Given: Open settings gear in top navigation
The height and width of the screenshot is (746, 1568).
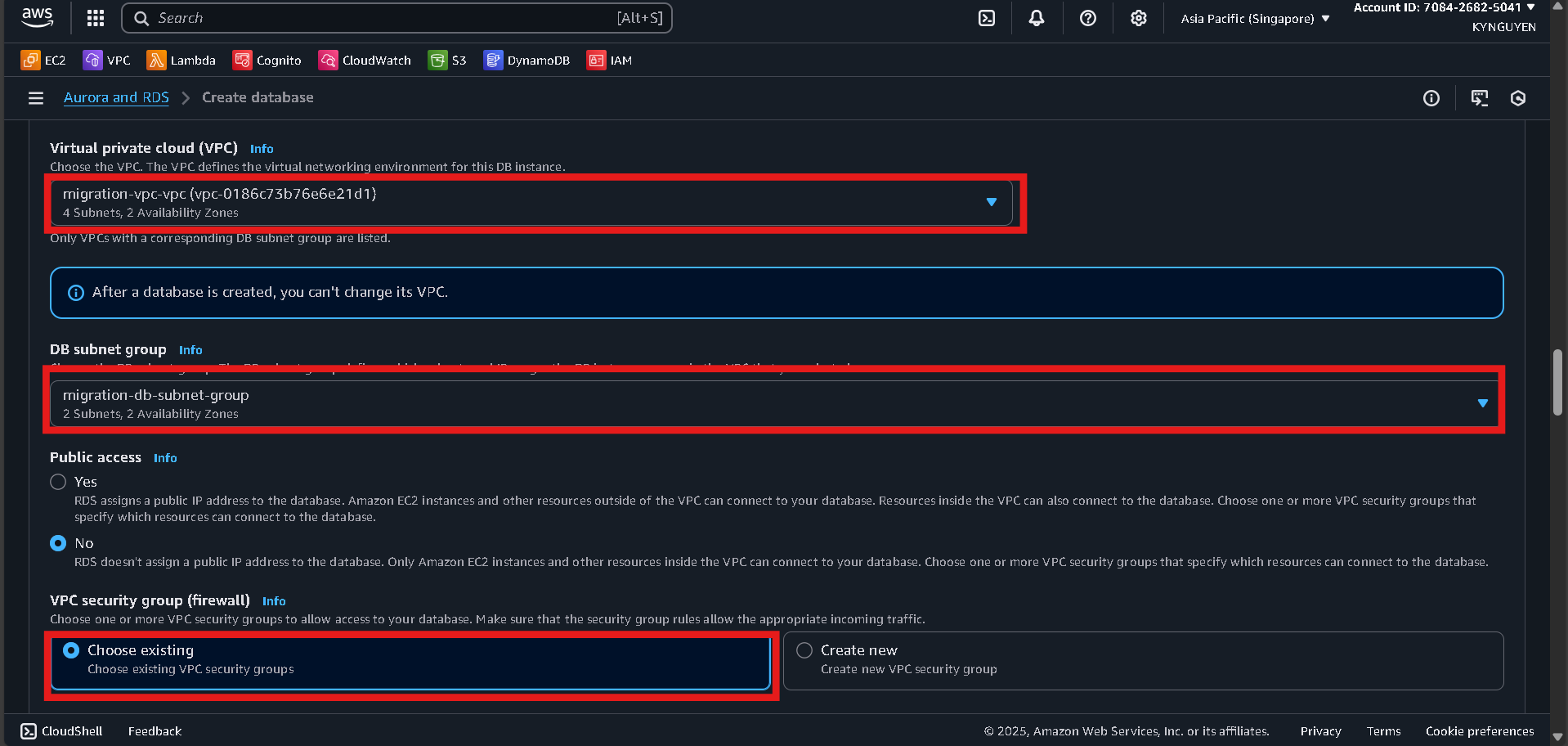Looking at the screenshot, I should pos(1138,18).
